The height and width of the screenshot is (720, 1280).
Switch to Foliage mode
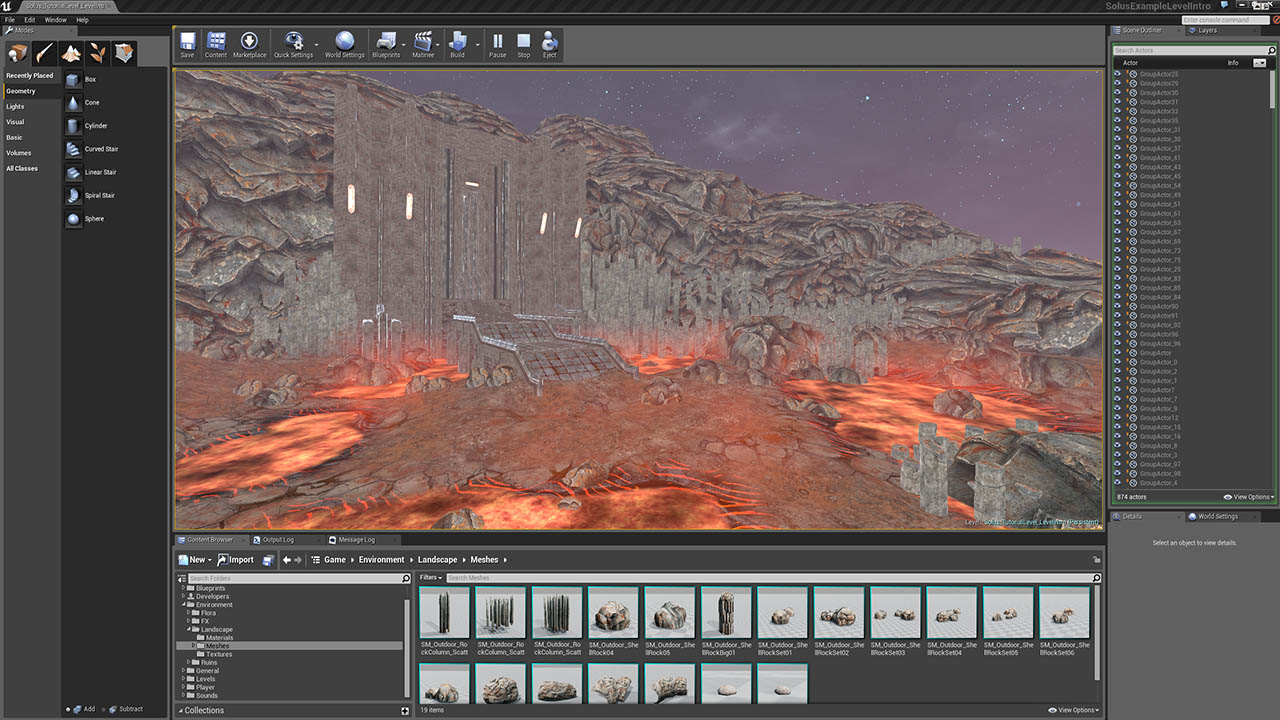[x=97, y=53]
